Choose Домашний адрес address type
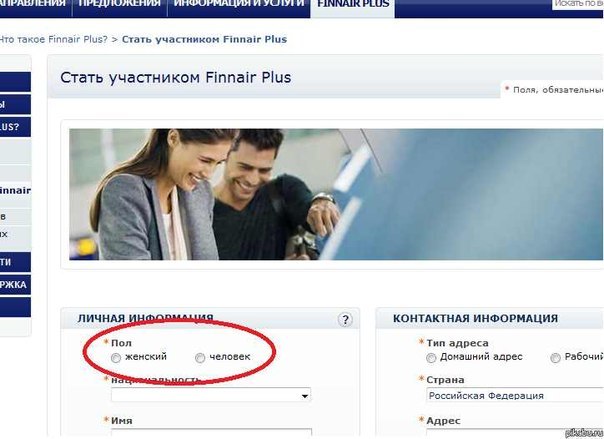 (431, 358)
